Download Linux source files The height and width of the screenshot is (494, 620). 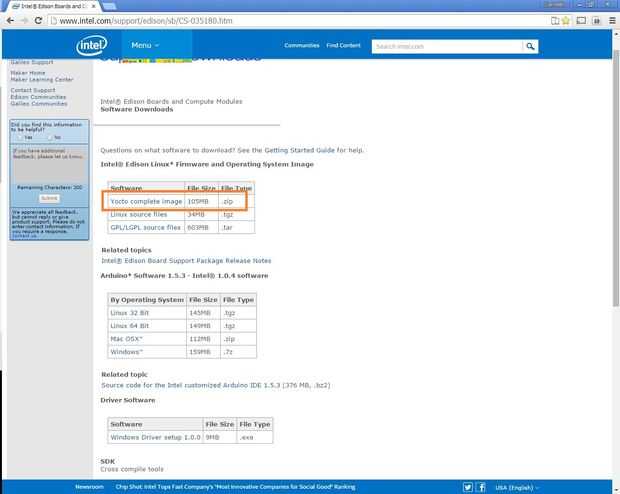point(138,214)
